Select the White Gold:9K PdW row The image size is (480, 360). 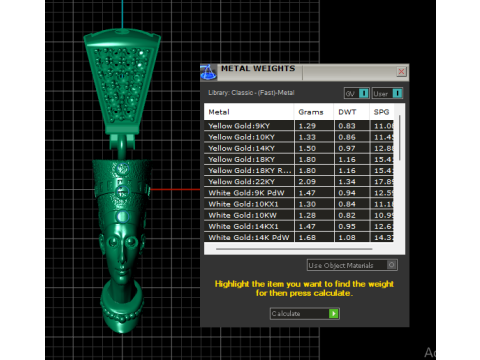tap(299, 193)
